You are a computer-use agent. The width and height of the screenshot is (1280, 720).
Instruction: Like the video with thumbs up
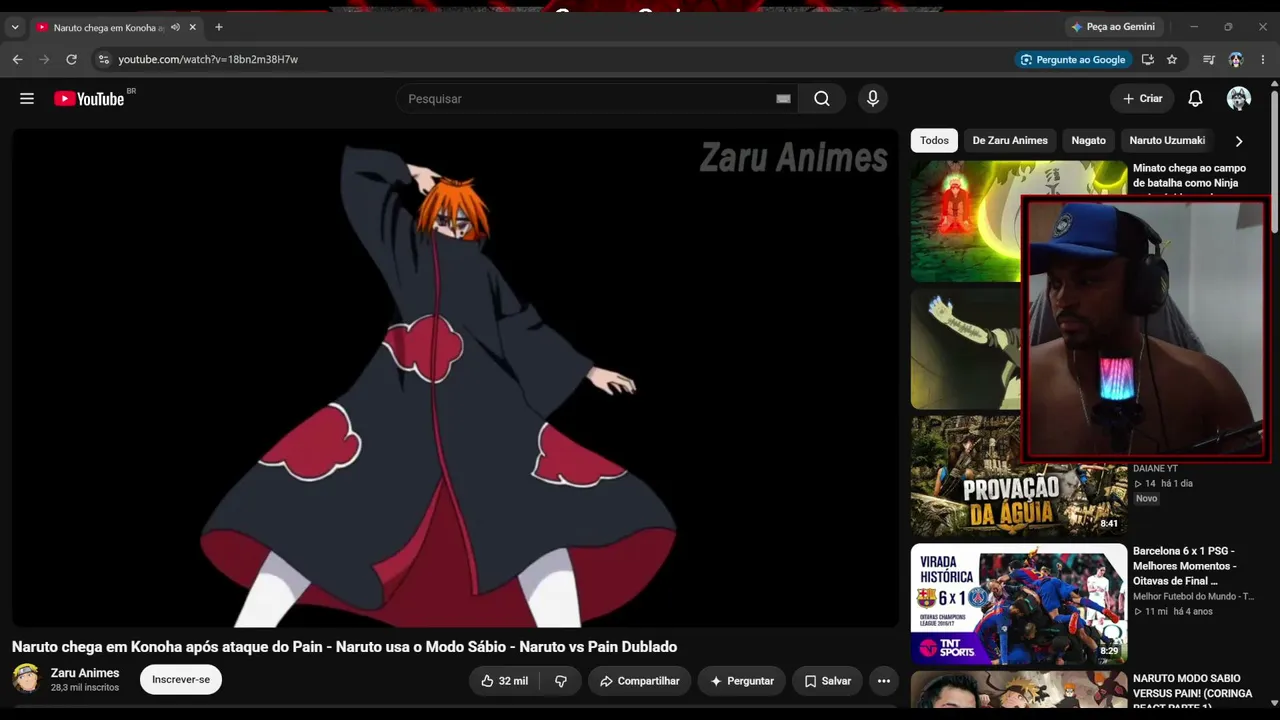tap(504, 681)
